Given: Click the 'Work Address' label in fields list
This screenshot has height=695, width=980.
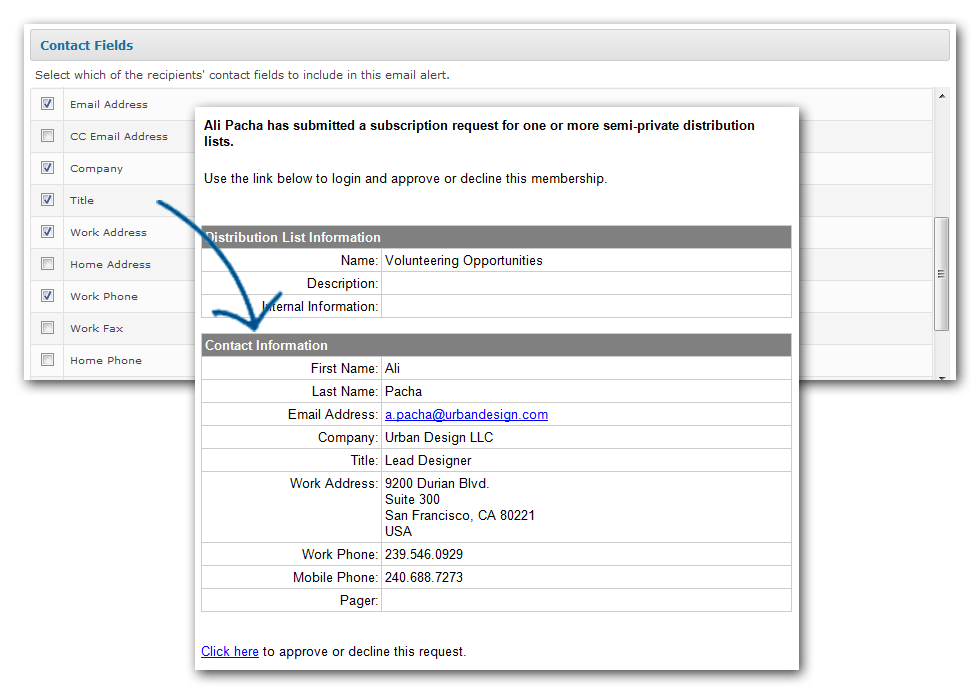Looking at the screenshot, I should pos(108,232).
